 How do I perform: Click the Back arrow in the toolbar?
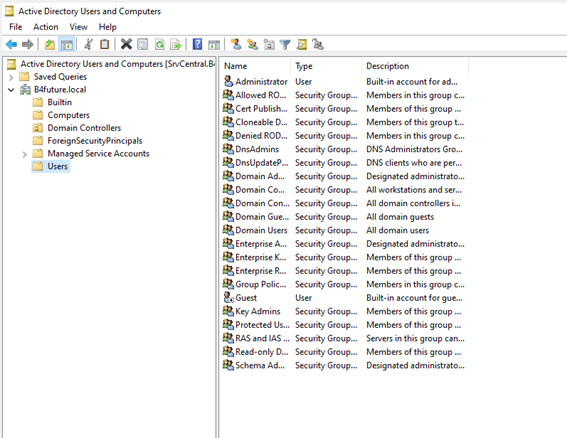(11, 44)
